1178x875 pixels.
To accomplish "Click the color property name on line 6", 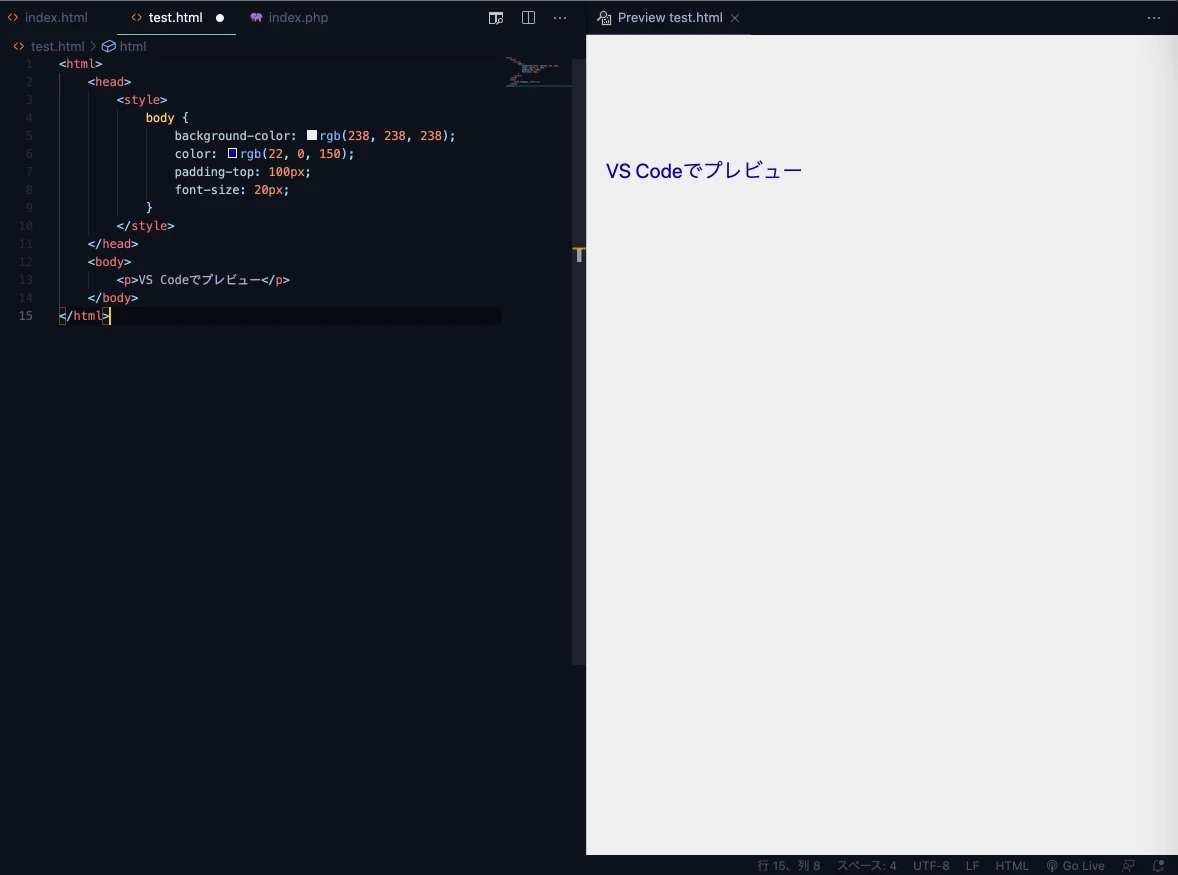I will click(x=192, y=154).
